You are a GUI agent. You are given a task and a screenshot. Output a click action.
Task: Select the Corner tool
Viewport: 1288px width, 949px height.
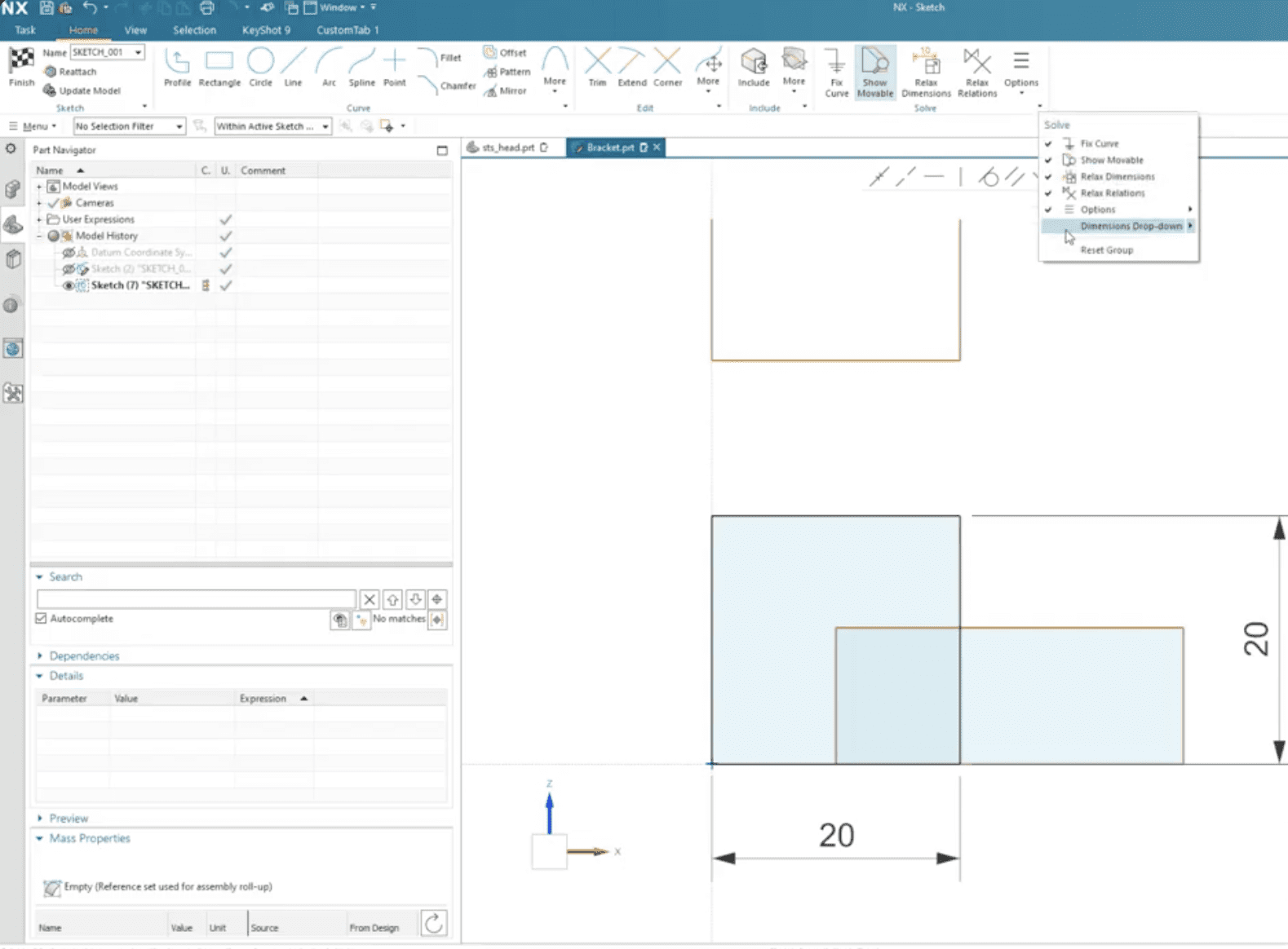[667, 67]
